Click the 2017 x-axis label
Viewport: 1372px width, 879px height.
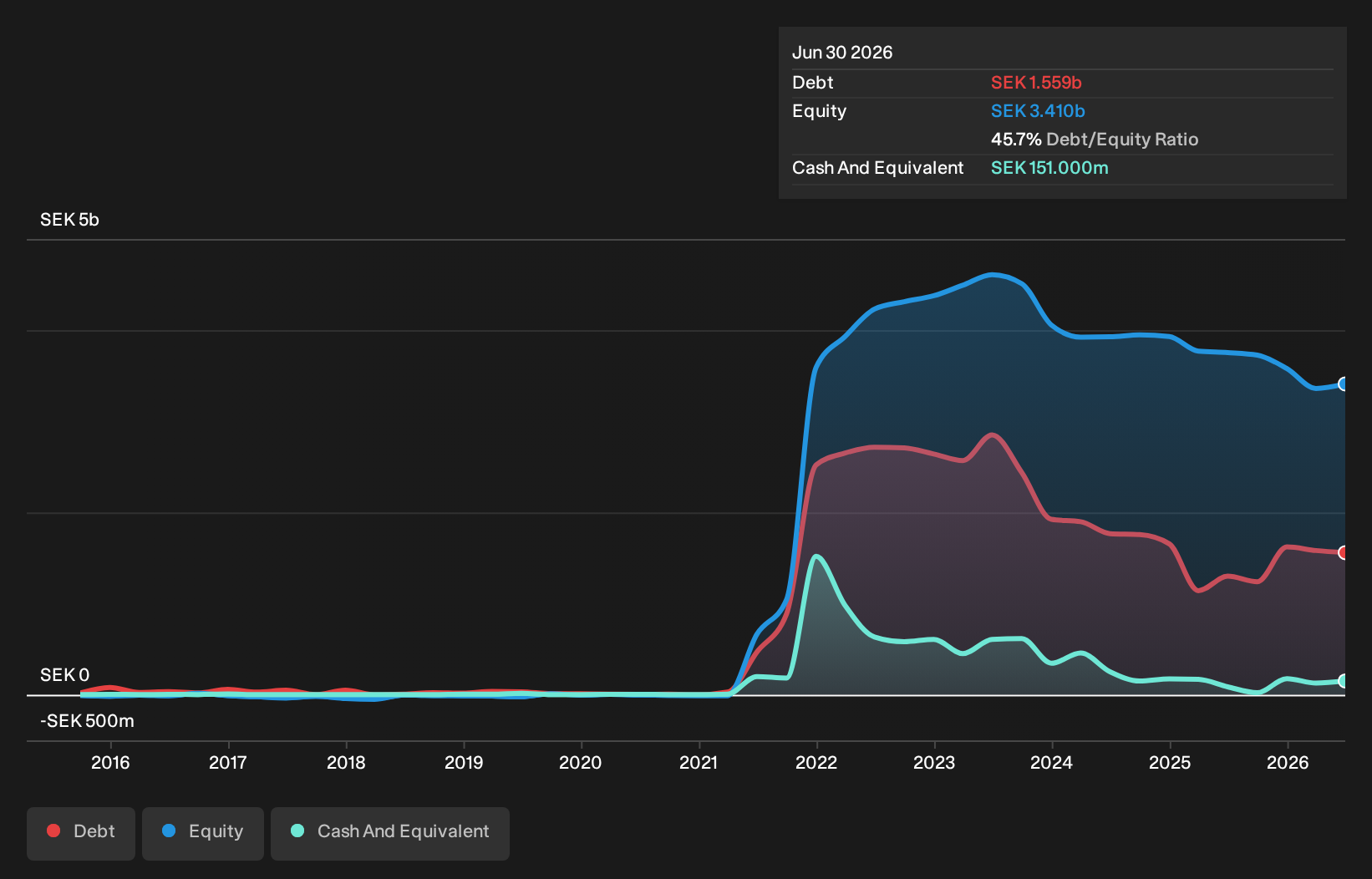[228, 762]
